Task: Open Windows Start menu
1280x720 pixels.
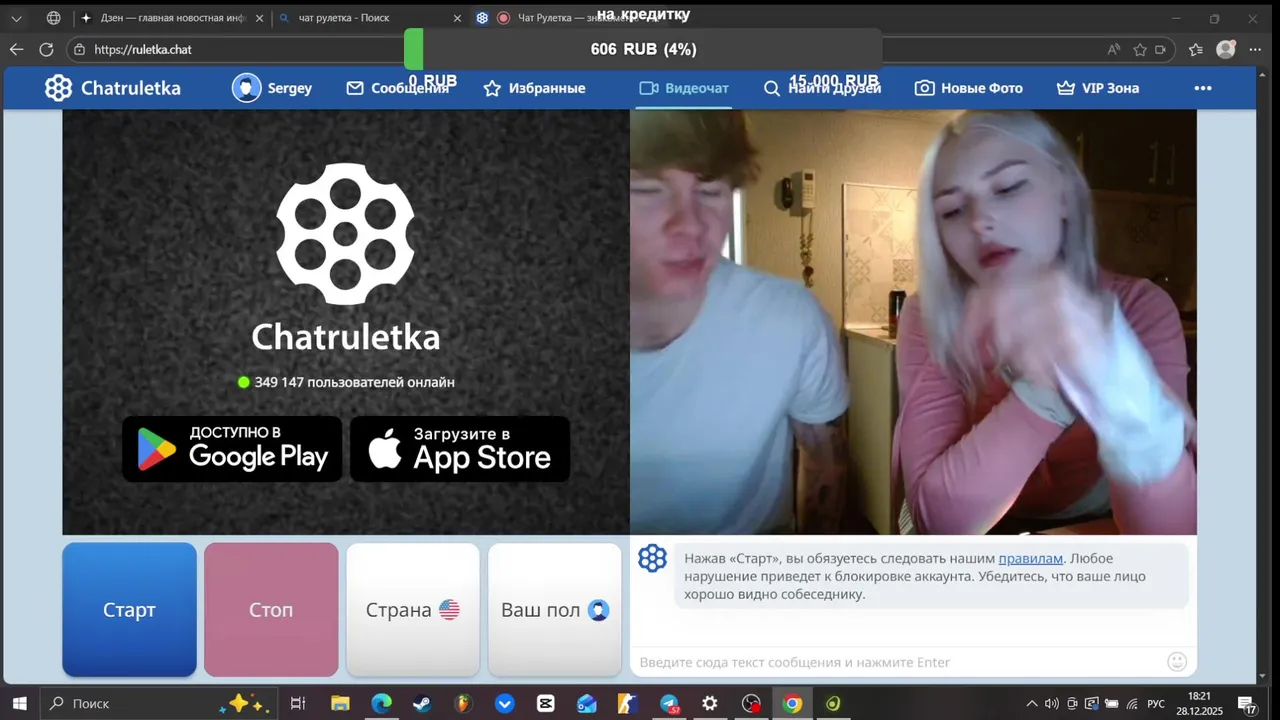Action: [x=18, y=704]
